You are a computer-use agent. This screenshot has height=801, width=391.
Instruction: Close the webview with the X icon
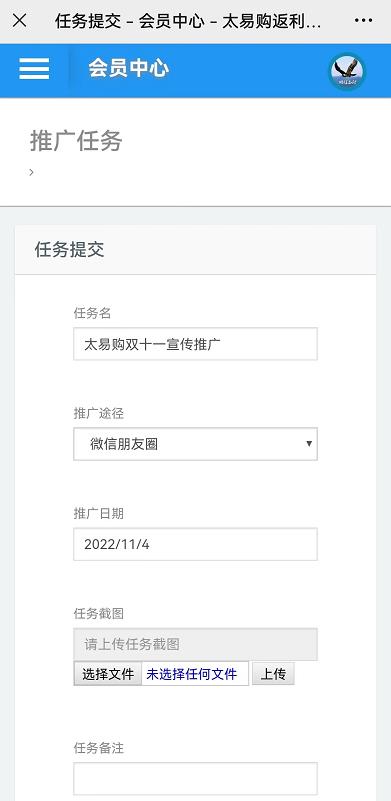(x=19, y=20)
